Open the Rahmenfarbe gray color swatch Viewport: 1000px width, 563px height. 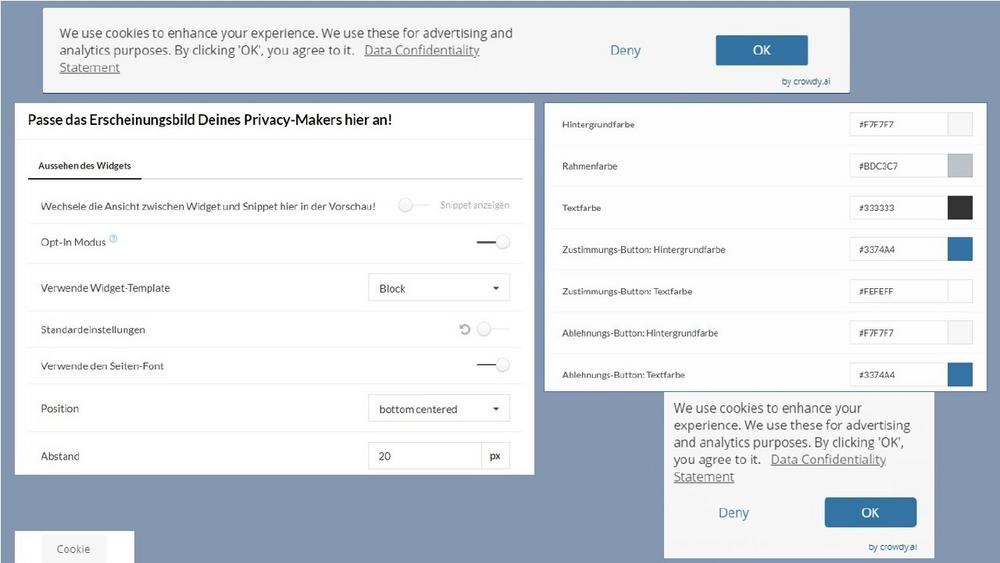pos(959,166)
